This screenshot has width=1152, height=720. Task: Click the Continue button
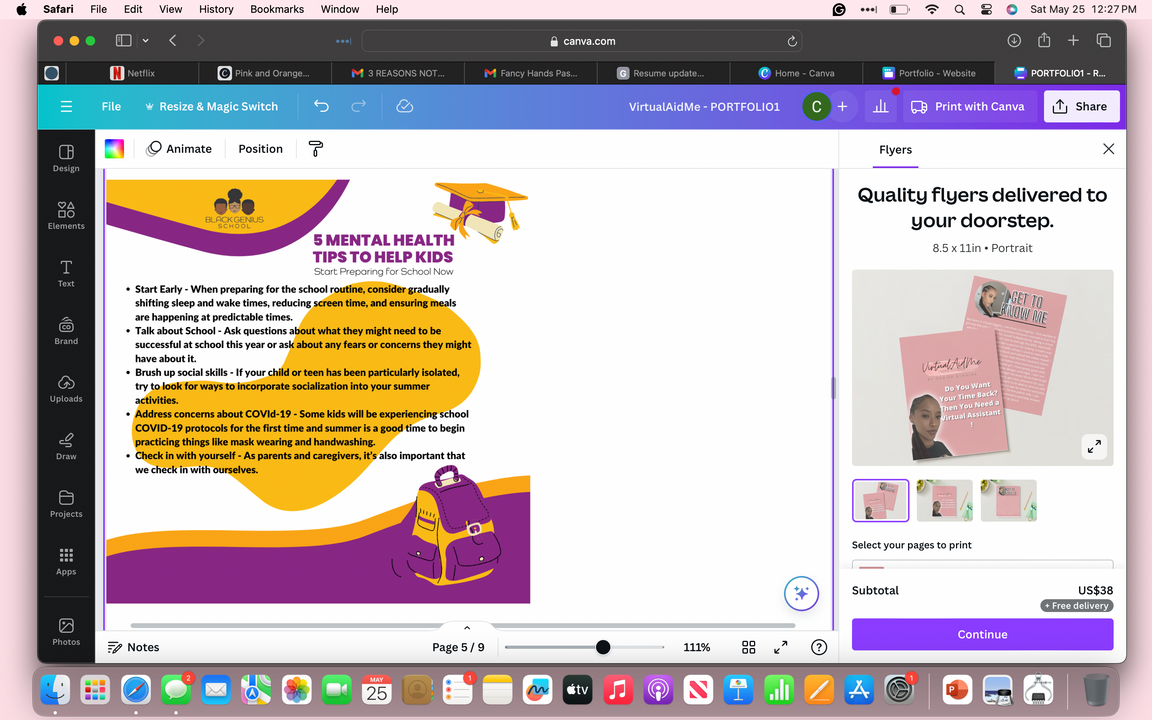coord(982,634)
